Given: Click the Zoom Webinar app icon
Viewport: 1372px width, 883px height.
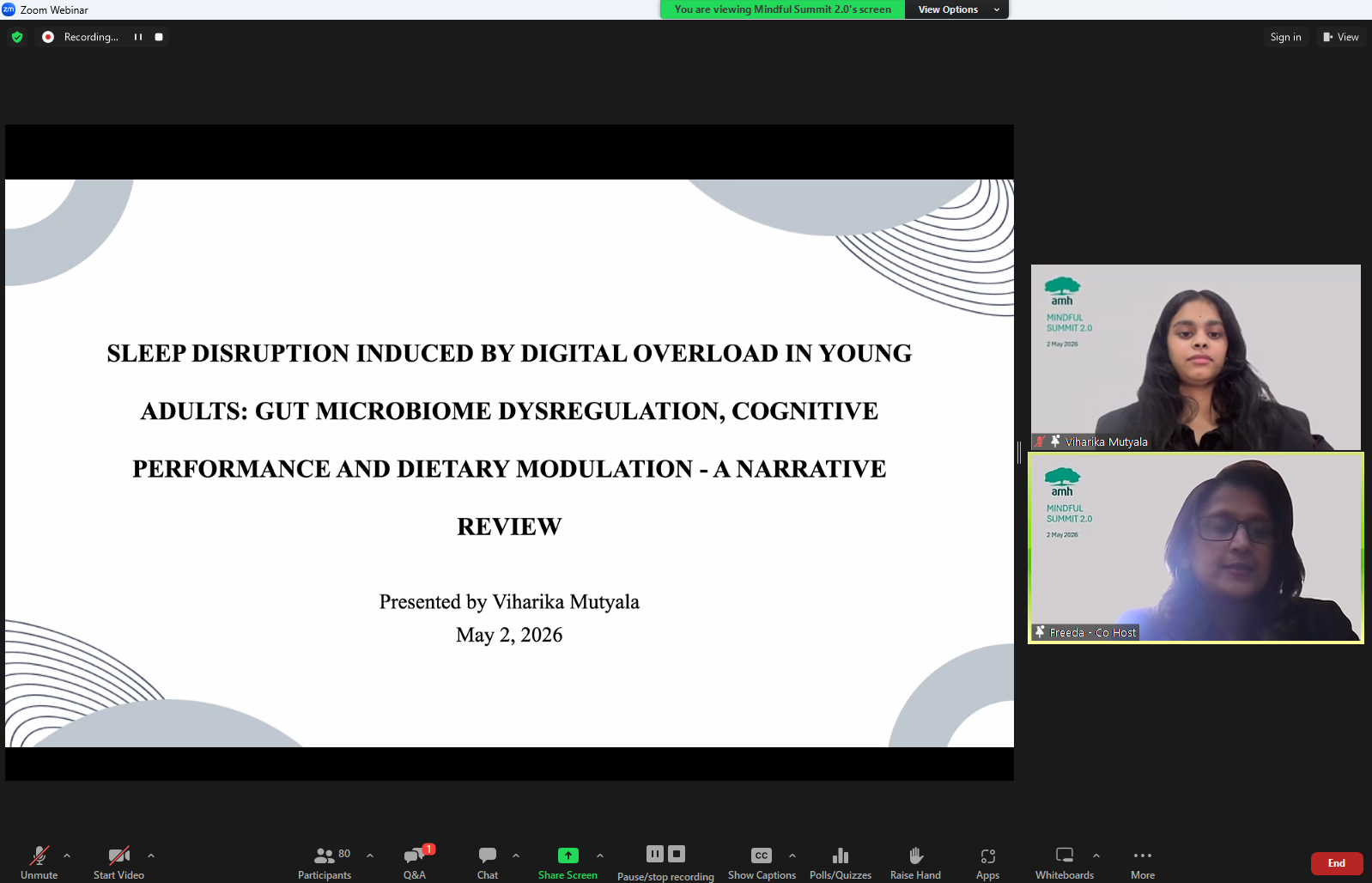Looking at the screenshot, I should click(x=9, y=9).
